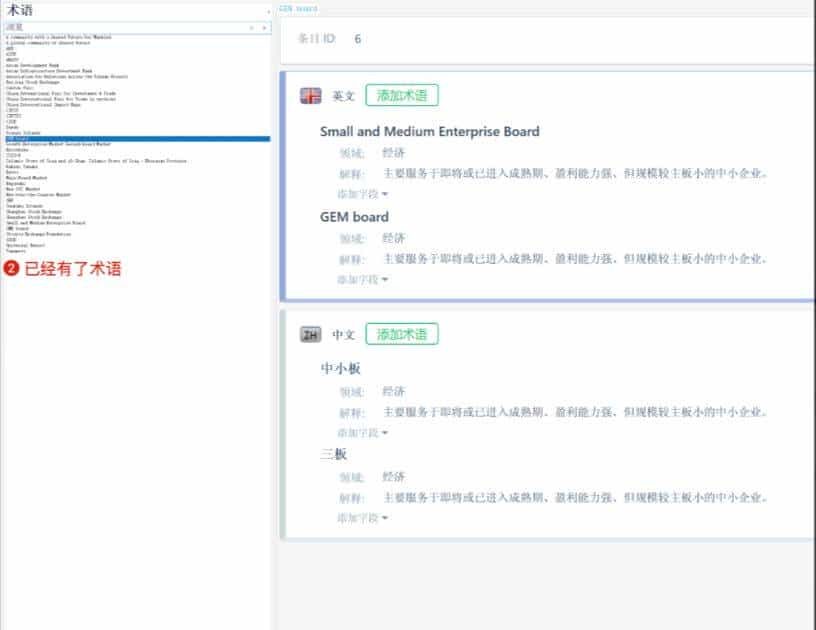
Task: Click the 术语 panel title
Action: (x=20, y=10)
